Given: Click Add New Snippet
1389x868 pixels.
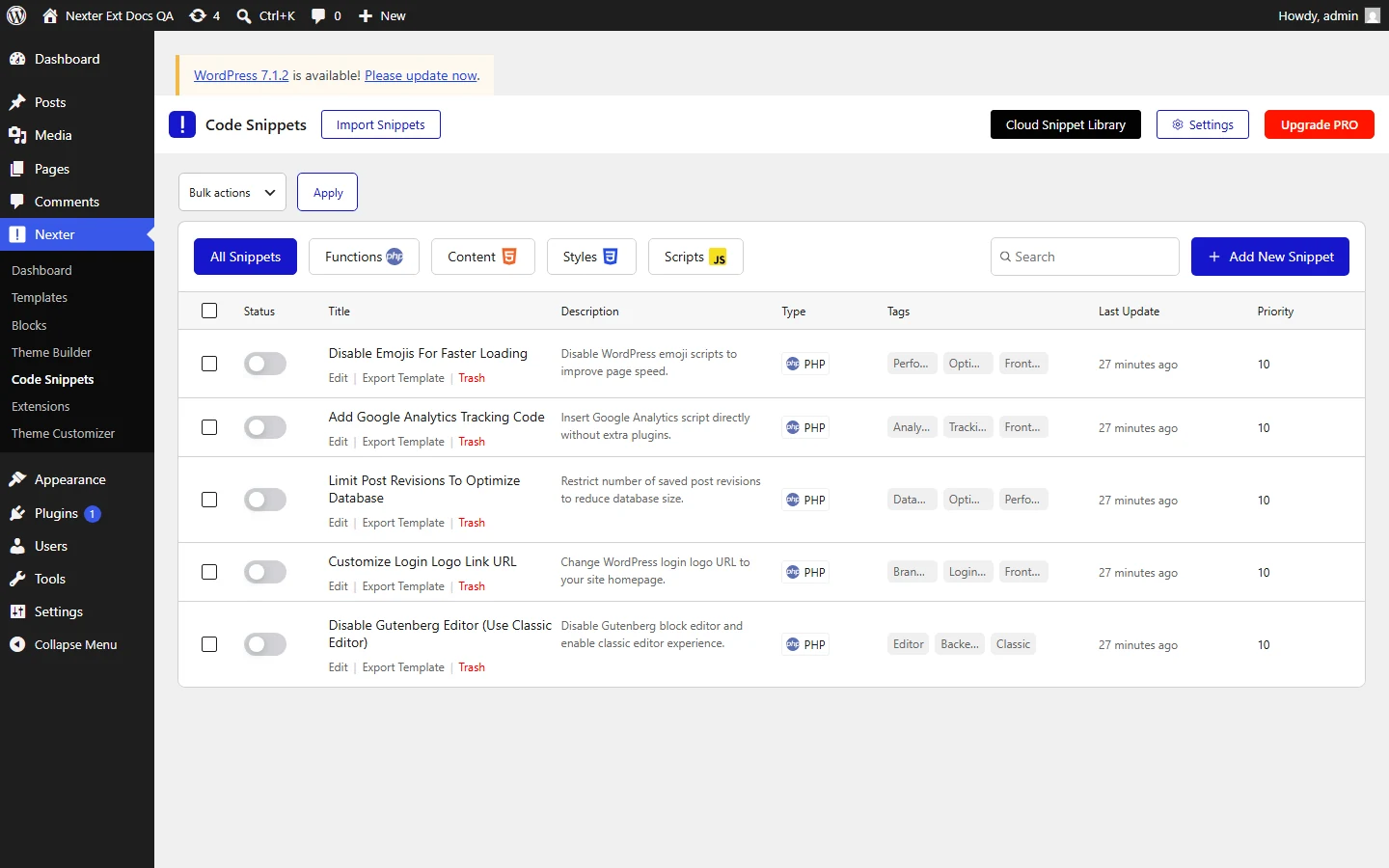Looking at the screenshot, I should pyautogui.click(x=1270, y=257).
